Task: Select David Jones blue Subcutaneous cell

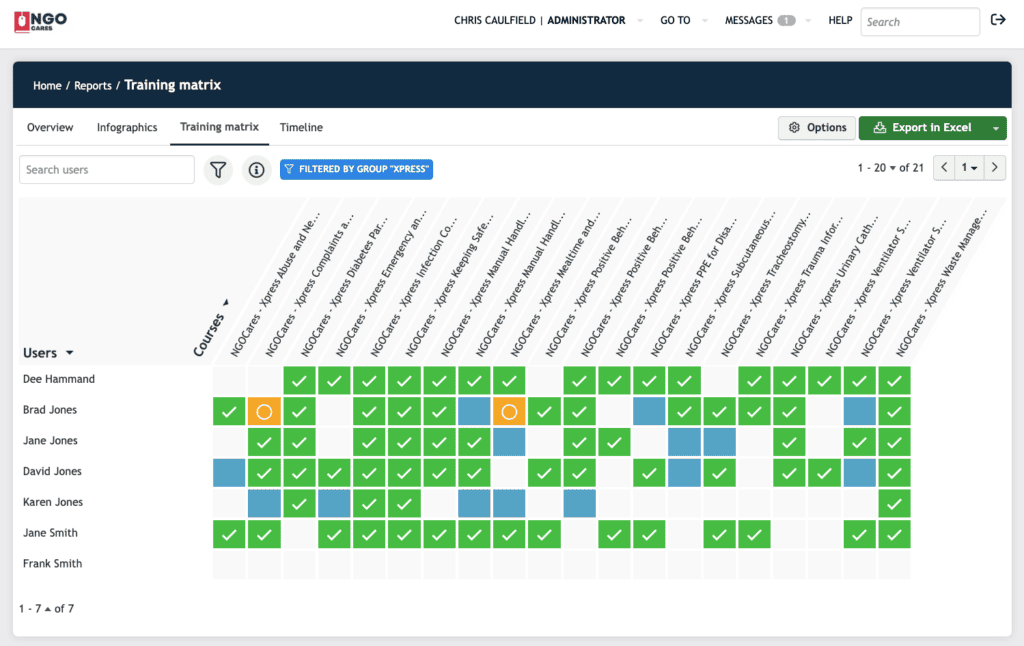Action: pos(684,473)
